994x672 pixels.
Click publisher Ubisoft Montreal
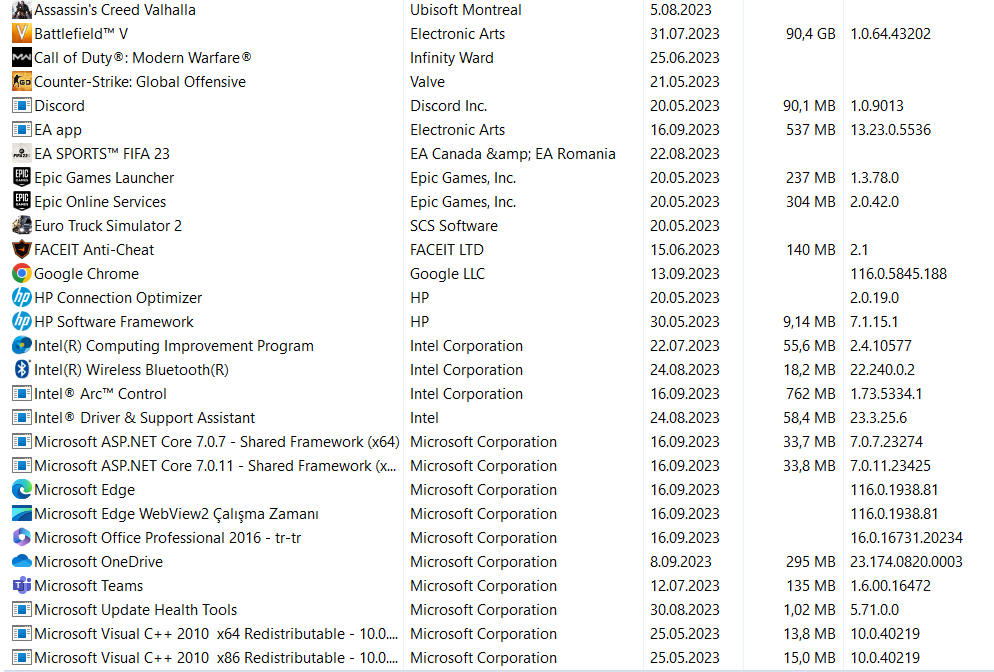point(465,10)
